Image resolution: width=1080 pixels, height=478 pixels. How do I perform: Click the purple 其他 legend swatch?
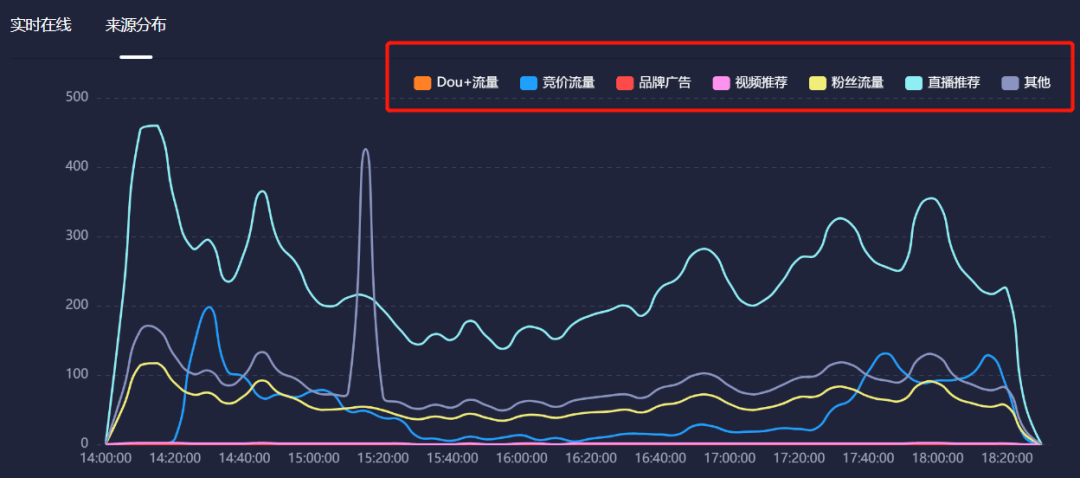pyautogui.click(x=1010, y=83)
